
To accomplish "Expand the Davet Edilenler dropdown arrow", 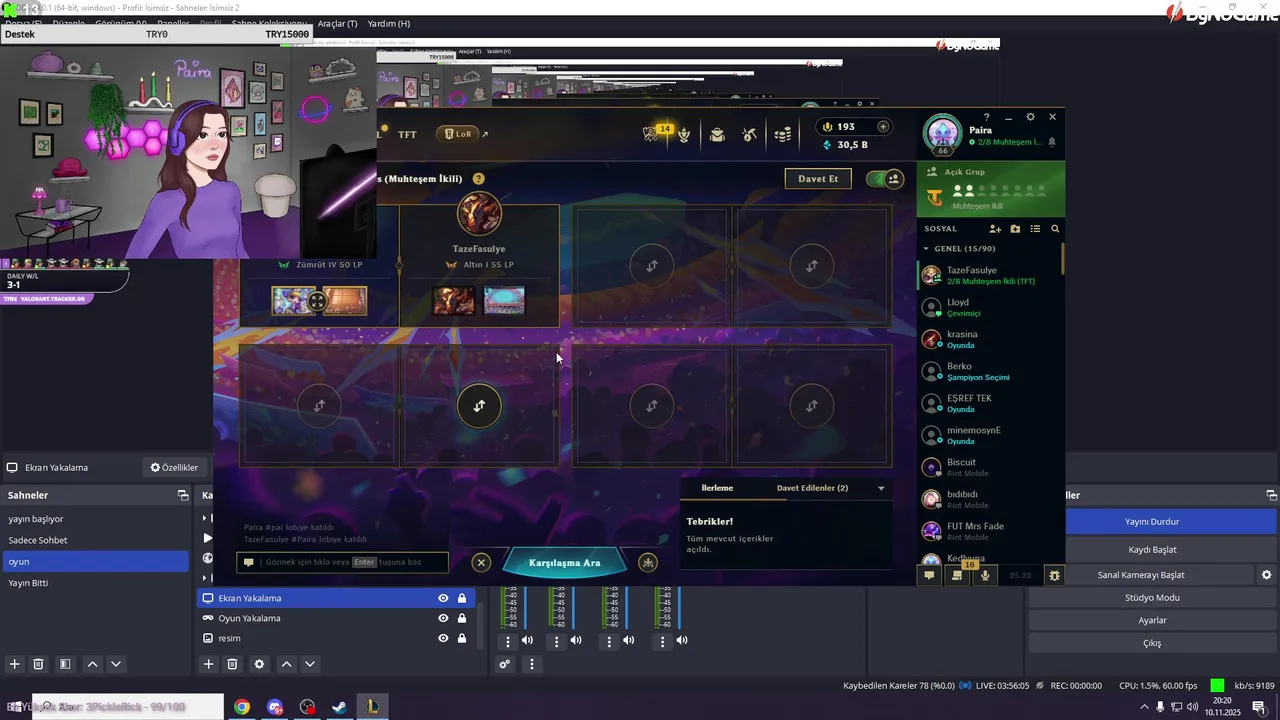I will [881, 488].
